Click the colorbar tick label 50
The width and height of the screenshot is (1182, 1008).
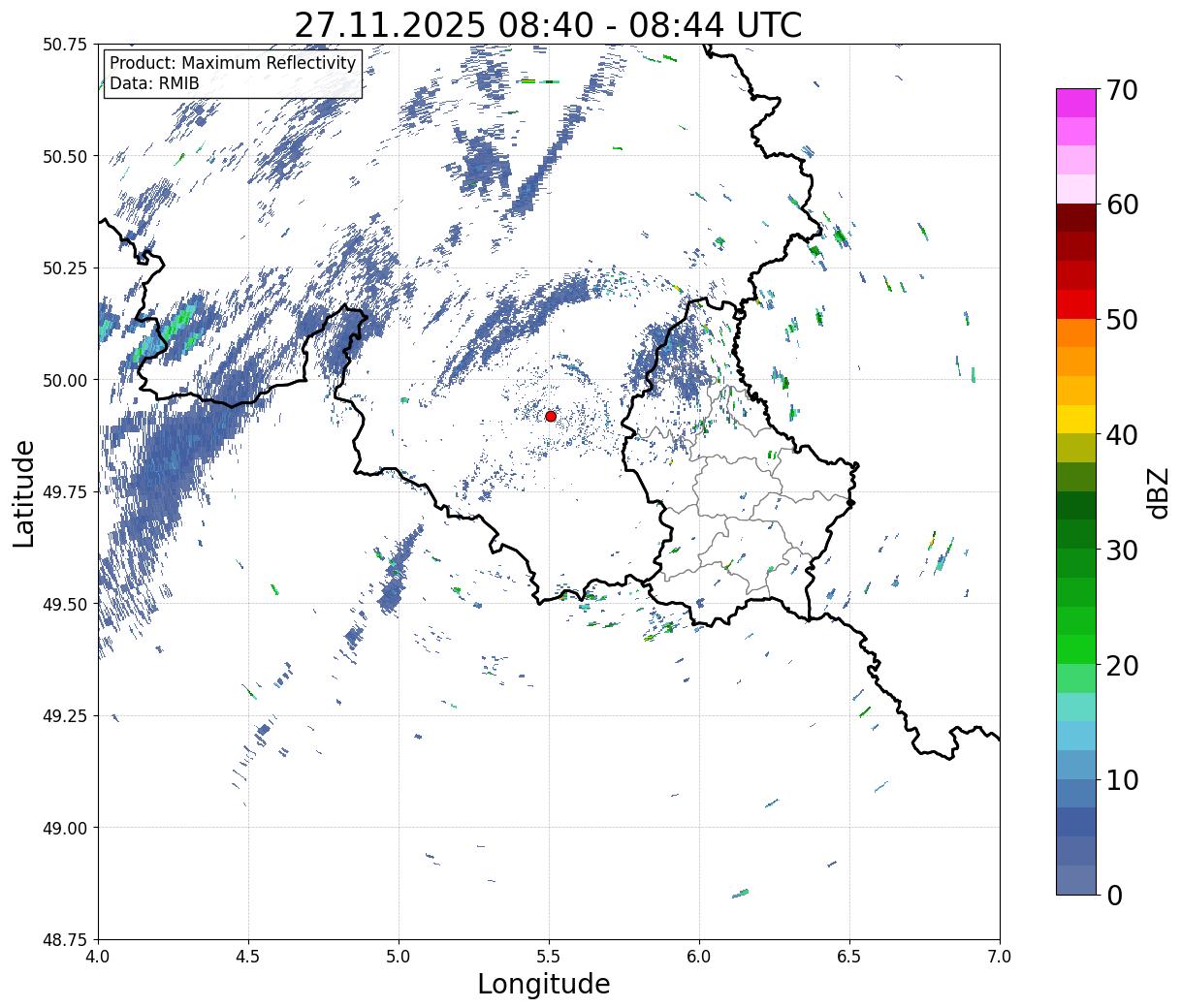coord(1123,320)
